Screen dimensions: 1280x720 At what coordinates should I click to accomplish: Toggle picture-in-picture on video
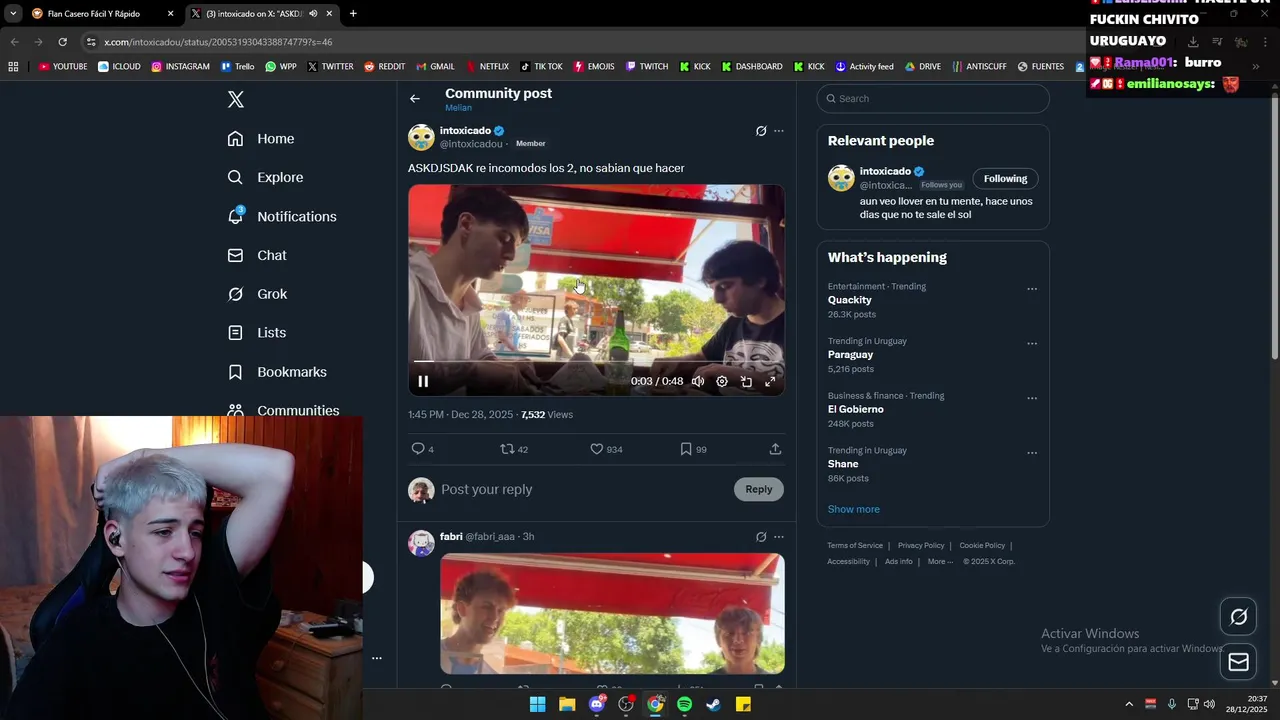(746, 381)
